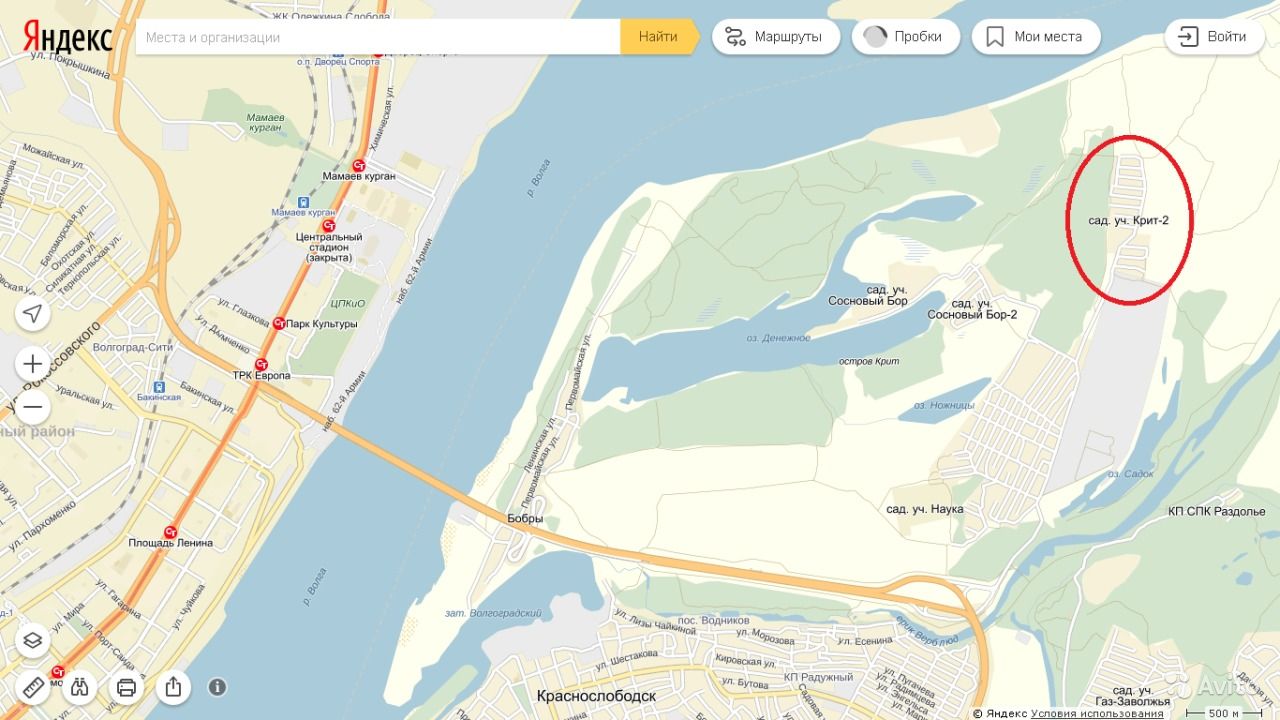This screenshot has height=720, width=1280.
Task: Click the Центральный стадион metro station icon
Action: 328,226
